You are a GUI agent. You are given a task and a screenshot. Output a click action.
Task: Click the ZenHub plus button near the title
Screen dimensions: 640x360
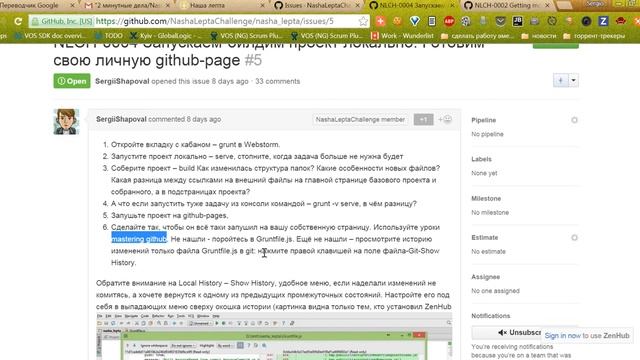560,80
